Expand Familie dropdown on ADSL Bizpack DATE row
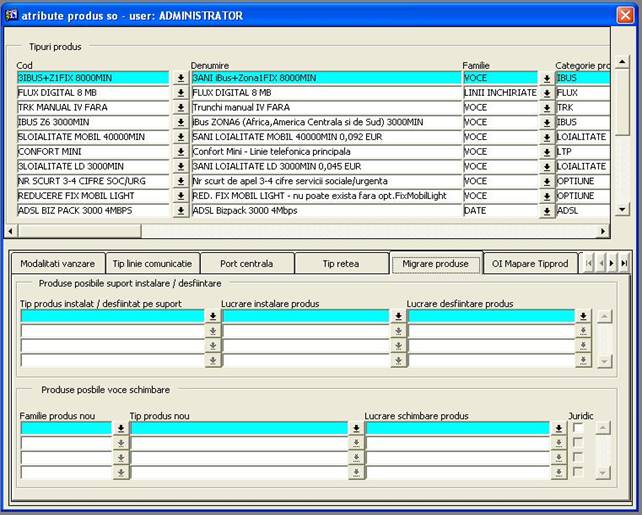 pos(547,211)
